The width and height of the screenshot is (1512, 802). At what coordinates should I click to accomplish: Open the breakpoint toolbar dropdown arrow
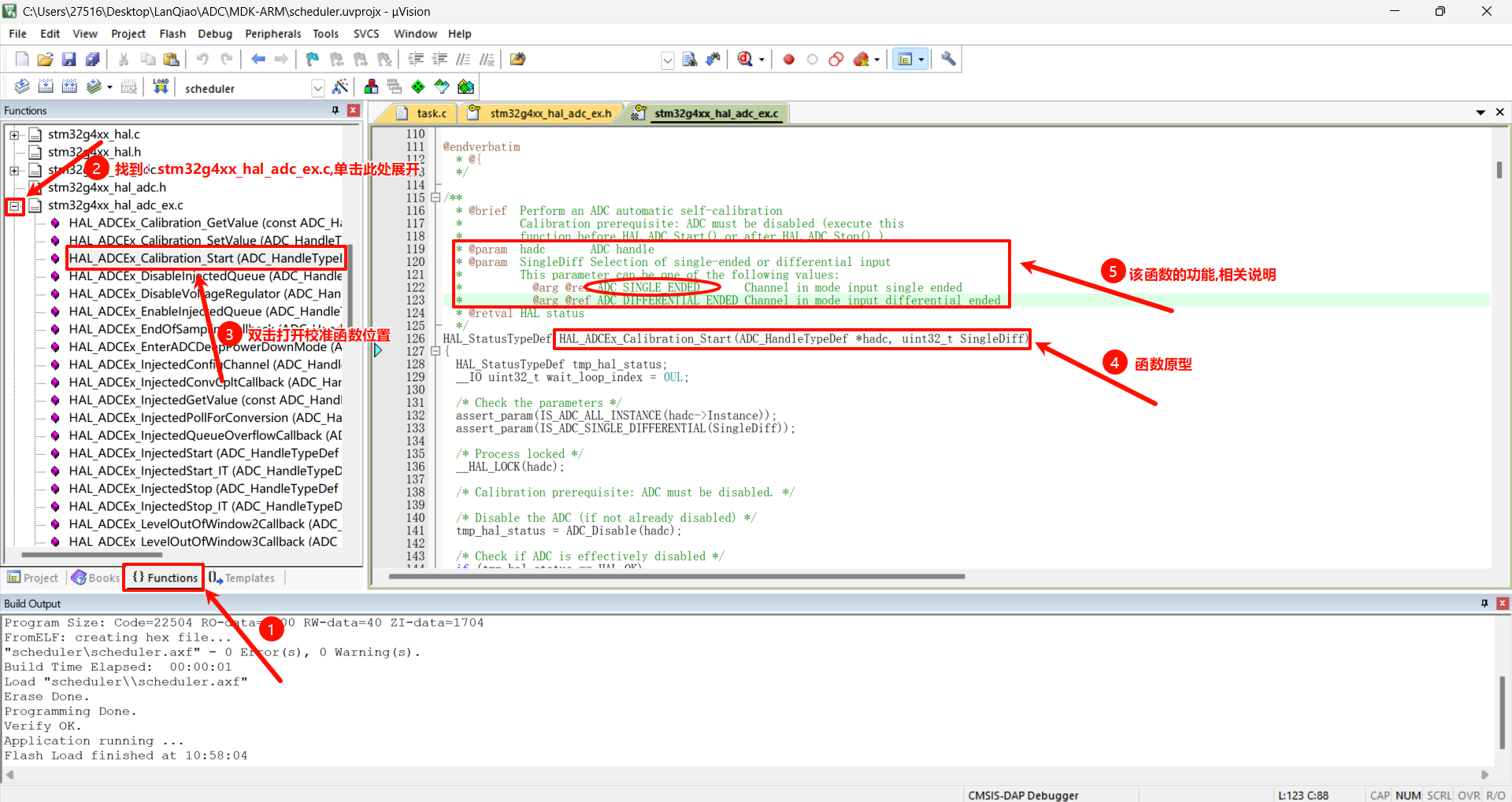(876, 60)
